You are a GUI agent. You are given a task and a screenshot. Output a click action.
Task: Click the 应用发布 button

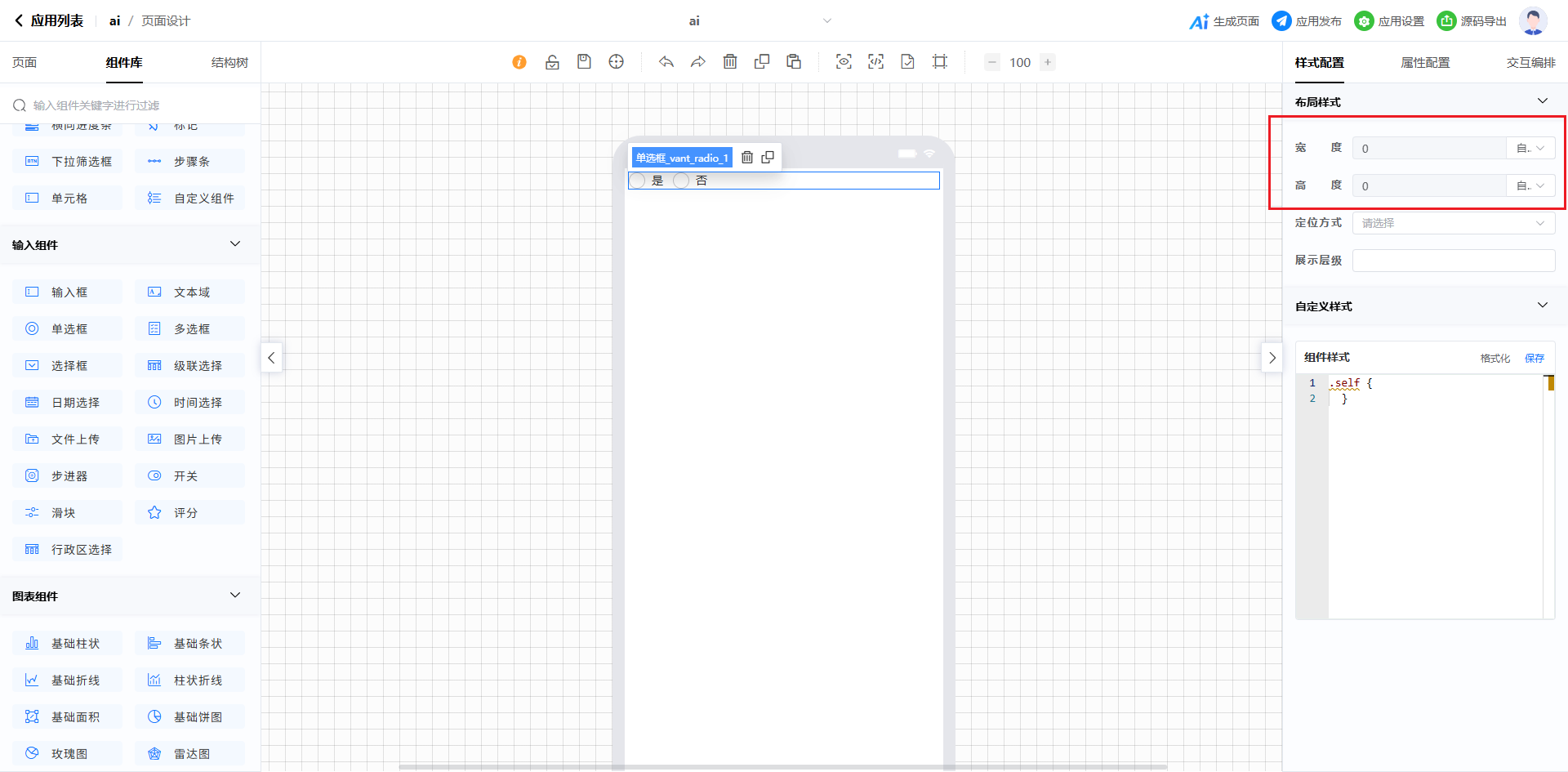tap(1307, 21)
